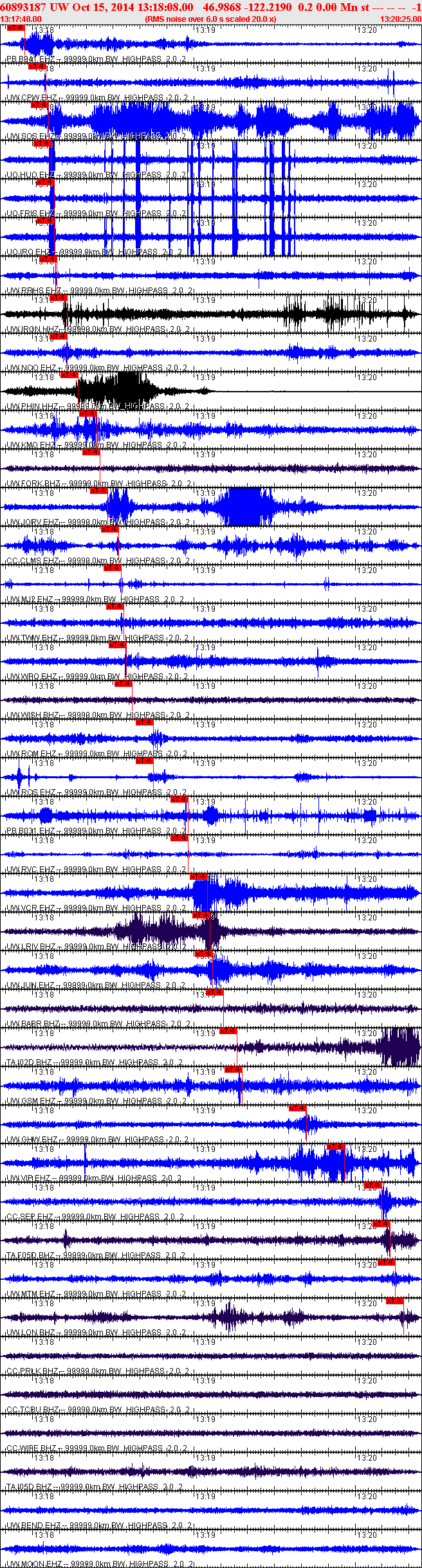
Task: Select the red pick flag on UW RVC trace
Action: pyautogui.click(x=179, y=838)
